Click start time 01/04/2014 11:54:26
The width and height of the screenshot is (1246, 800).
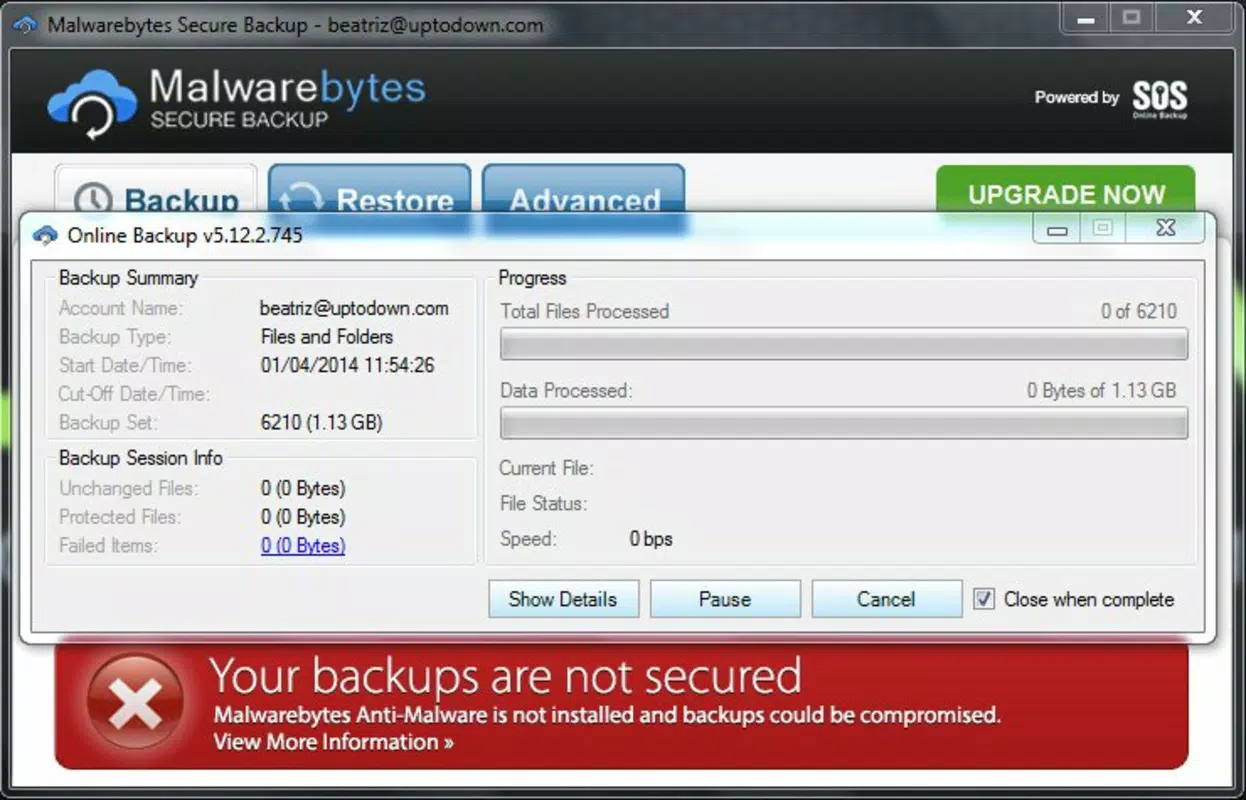click(348, 365)
